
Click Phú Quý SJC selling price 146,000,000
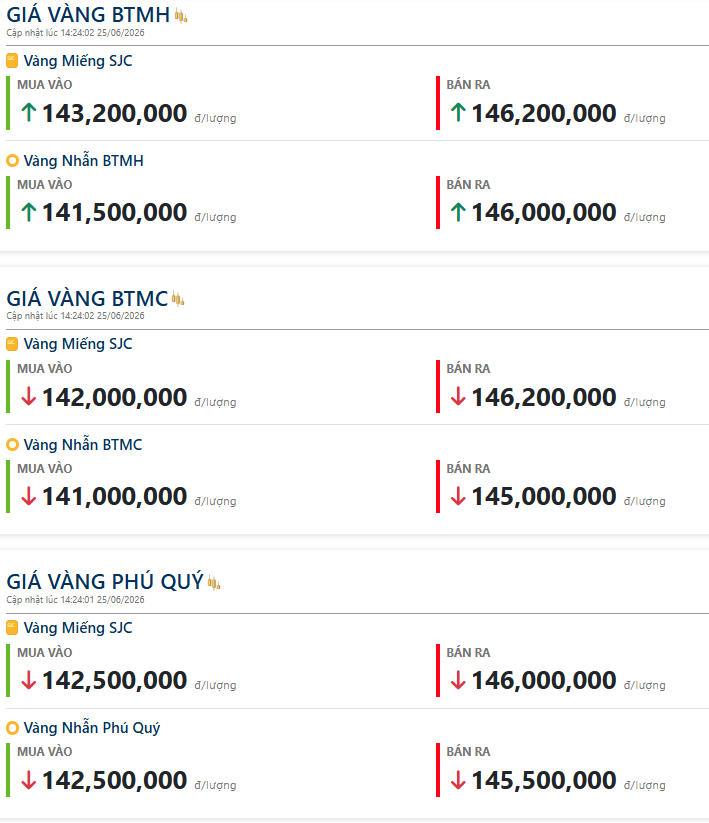point(544,681)
